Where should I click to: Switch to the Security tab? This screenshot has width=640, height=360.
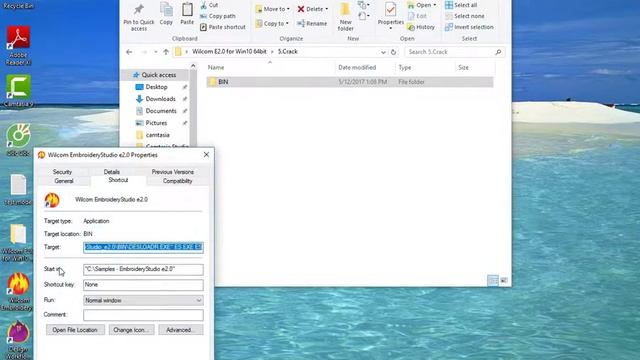[x=62, y=172]
